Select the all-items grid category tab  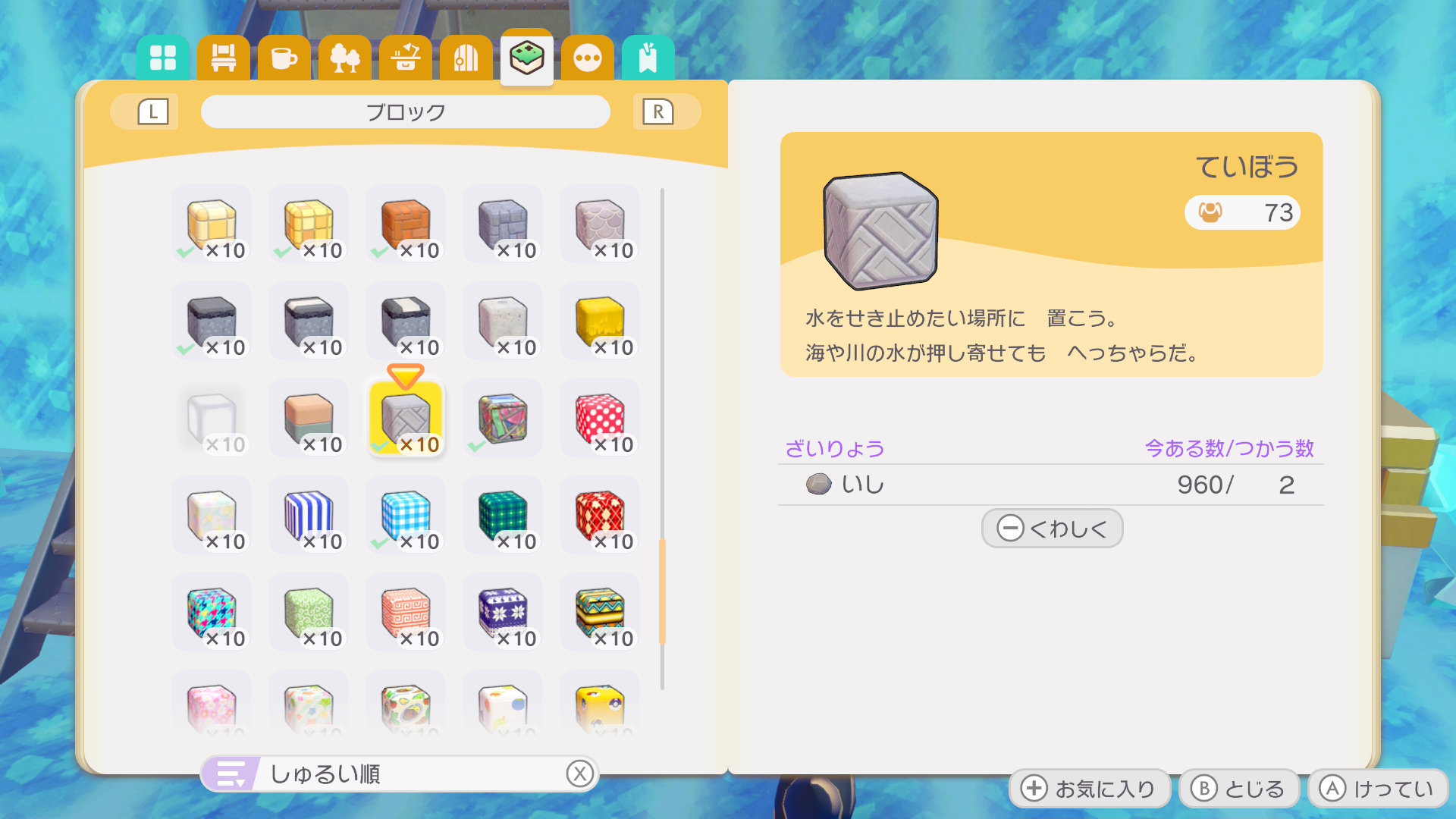162,58
